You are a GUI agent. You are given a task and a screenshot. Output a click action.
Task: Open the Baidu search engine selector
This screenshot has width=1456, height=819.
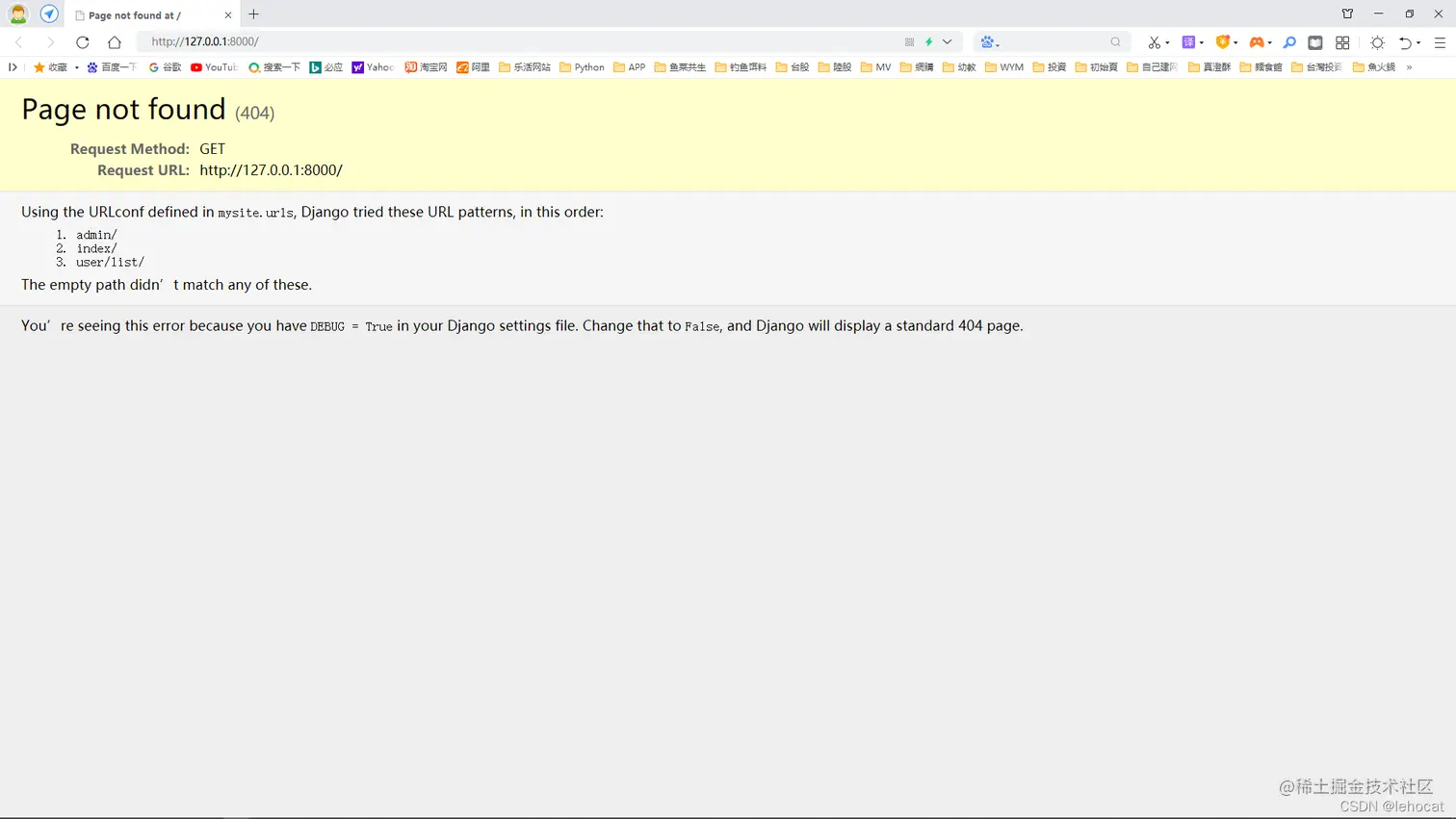(989, 42)
